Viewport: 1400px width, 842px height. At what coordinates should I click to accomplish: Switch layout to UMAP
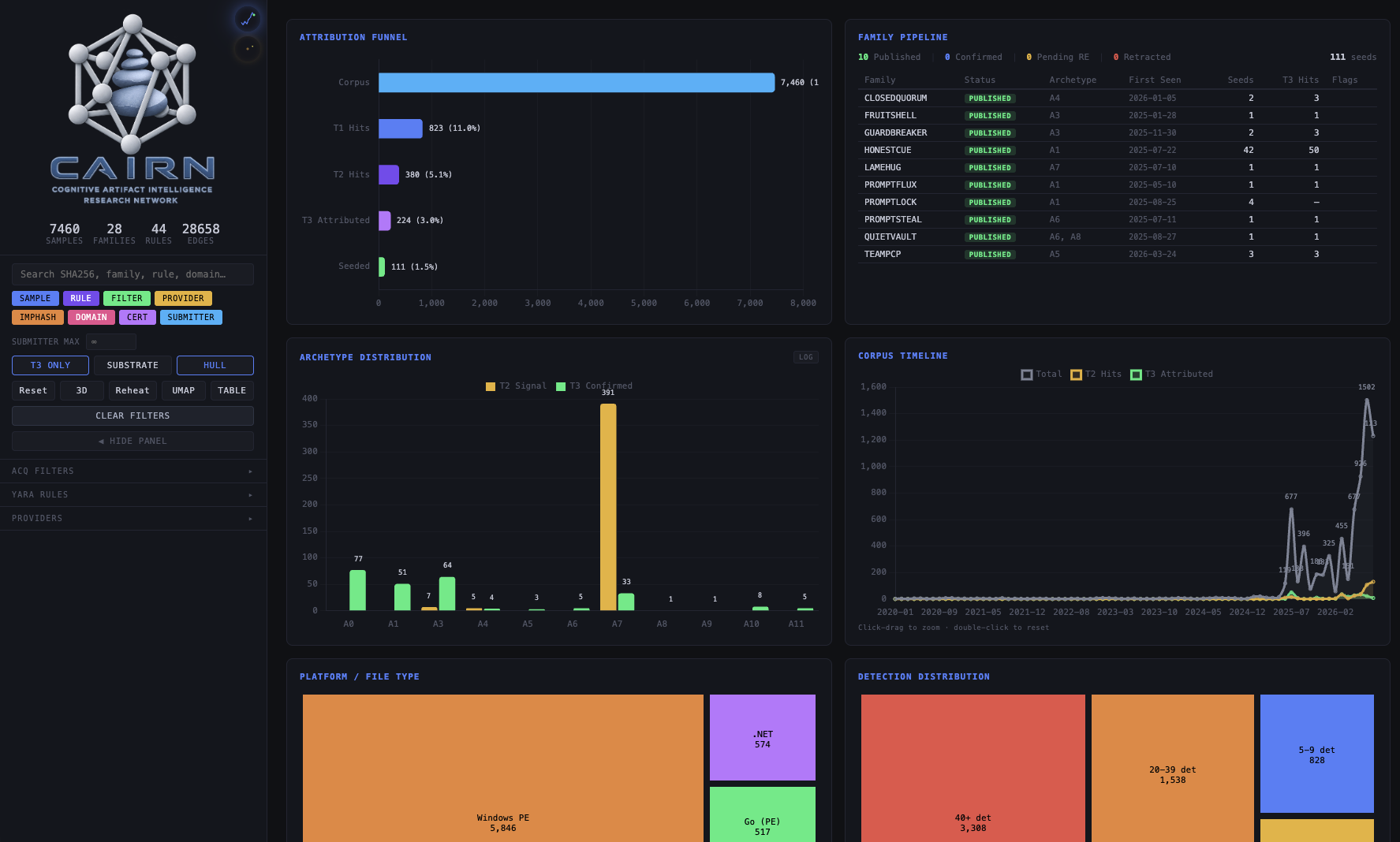pos(184,391)
